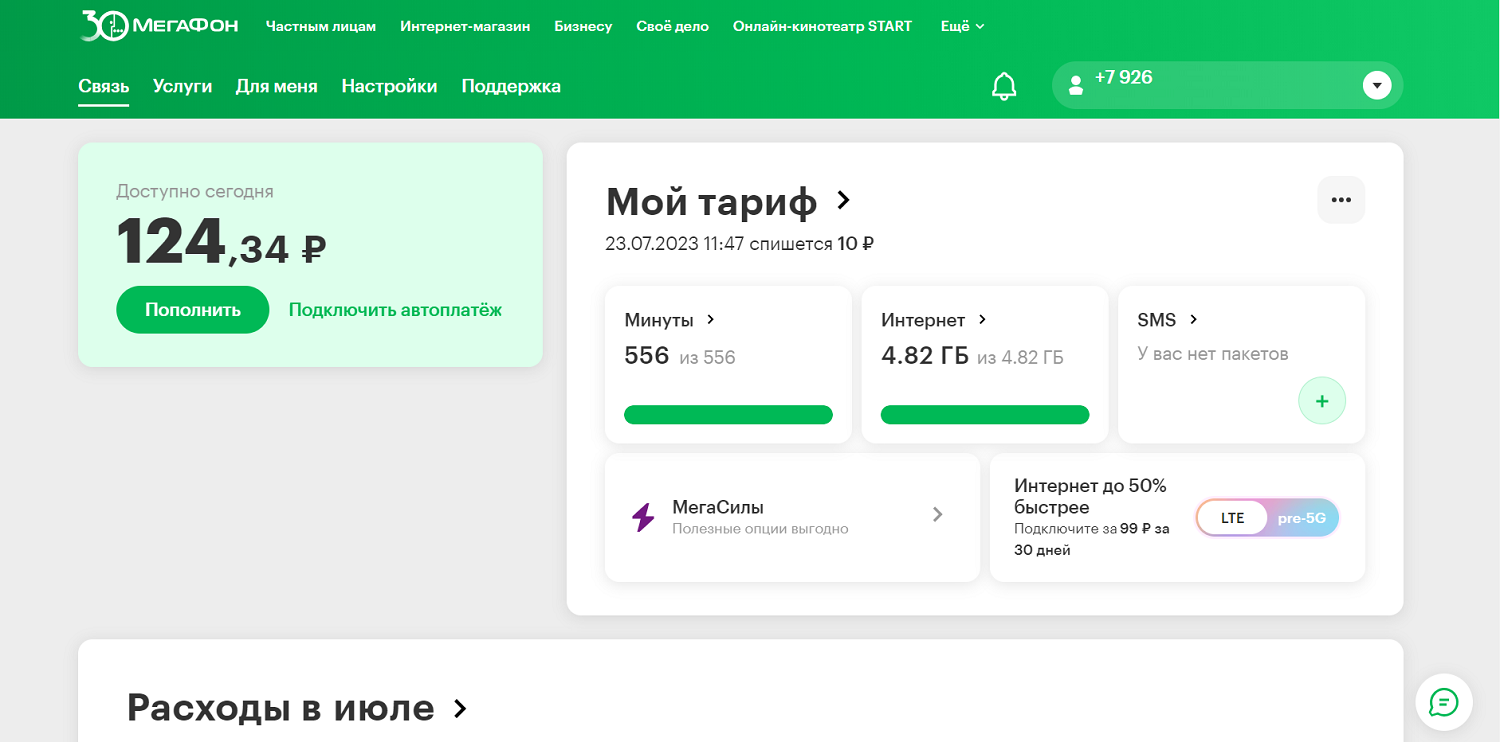Click the Мой тариф heading
Screen dimensions: 1500x742
(711, 202)
